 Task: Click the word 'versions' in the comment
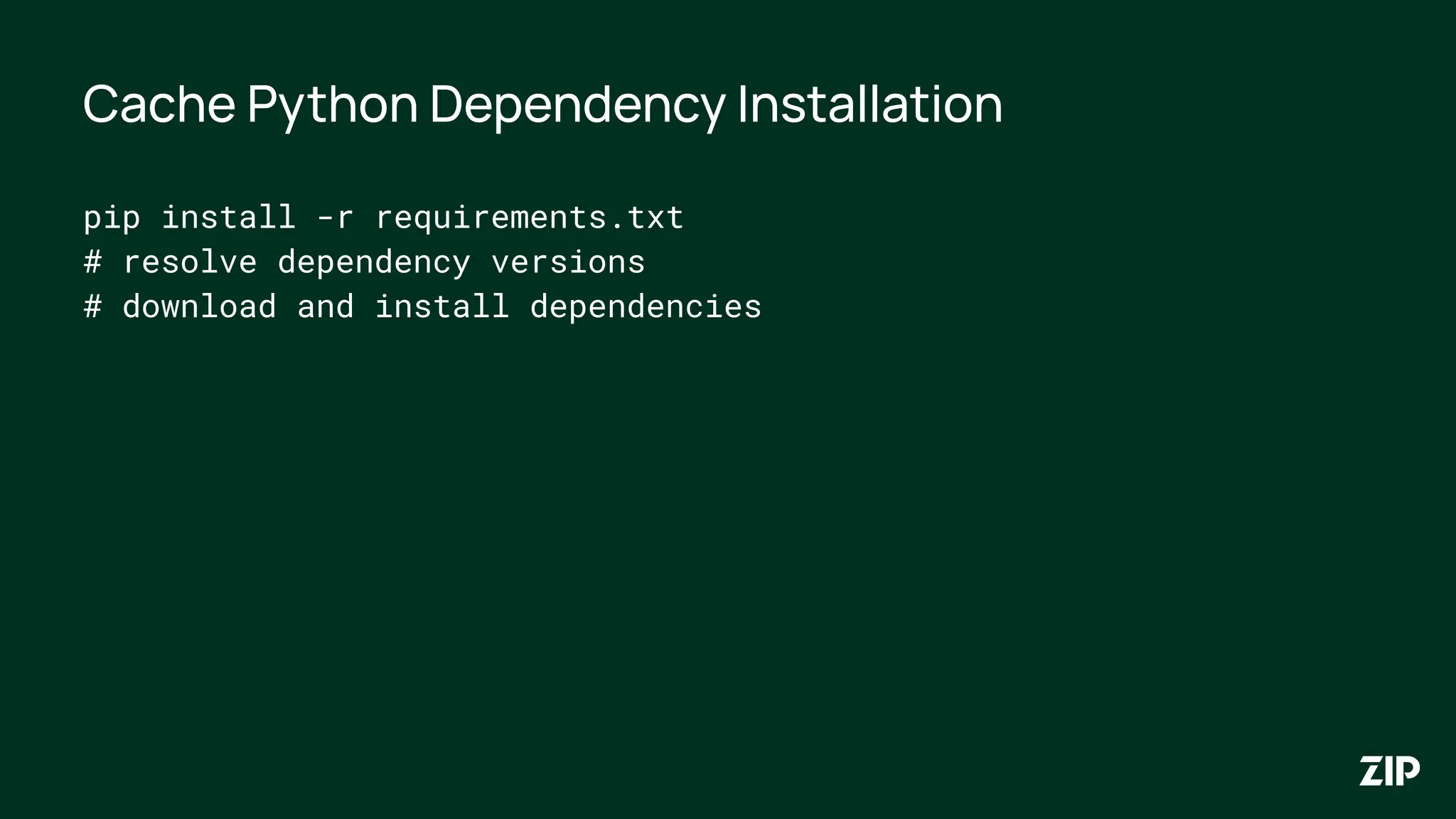(x=569, y=262)
